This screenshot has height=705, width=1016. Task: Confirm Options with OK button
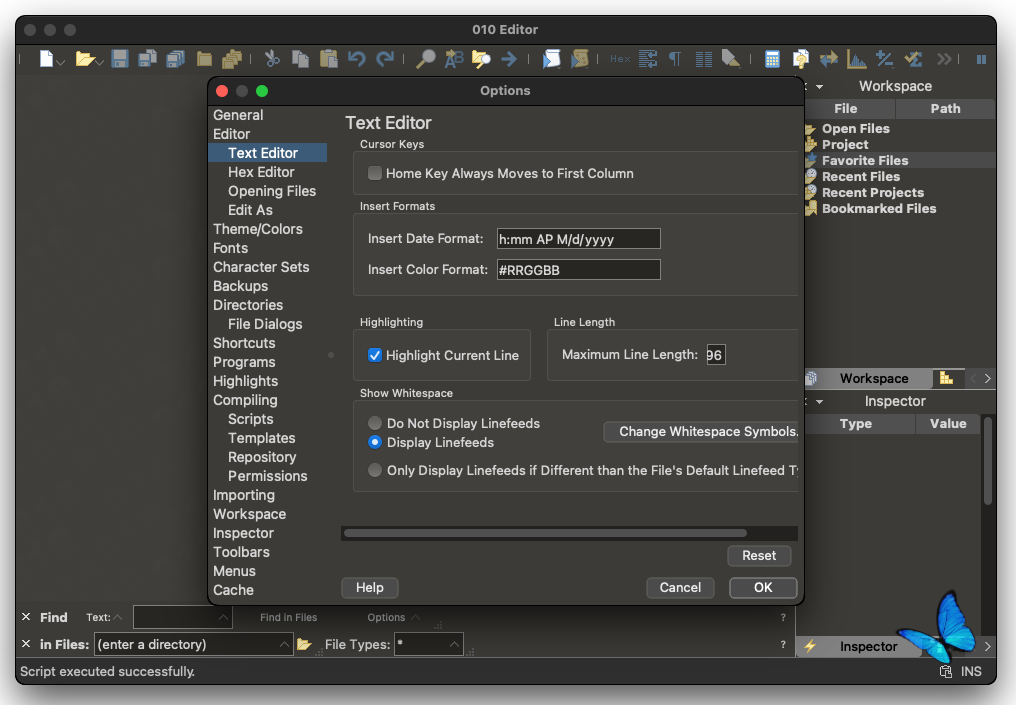(763, 587)
